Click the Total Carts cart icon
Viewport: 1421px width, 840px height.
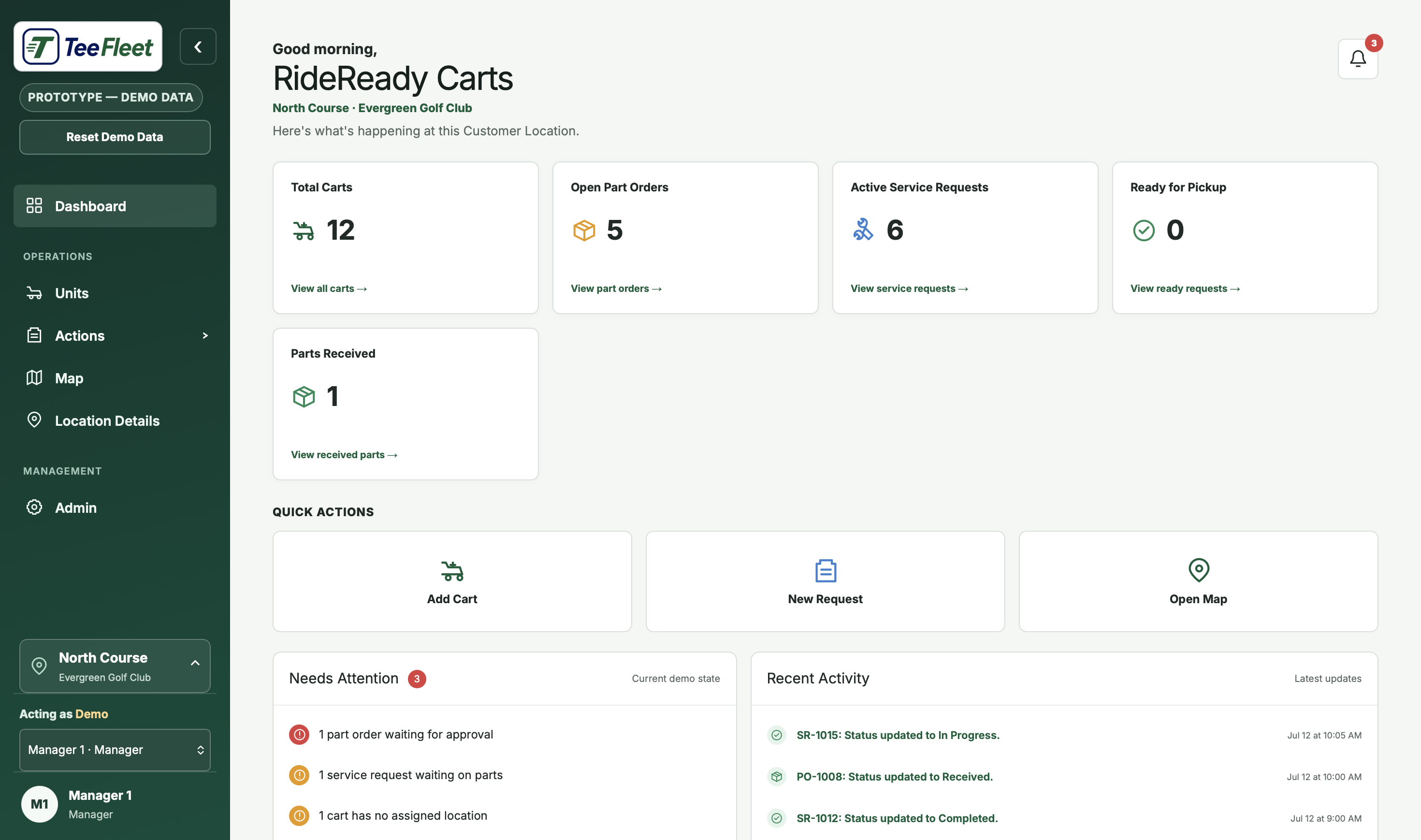[304, 231]
